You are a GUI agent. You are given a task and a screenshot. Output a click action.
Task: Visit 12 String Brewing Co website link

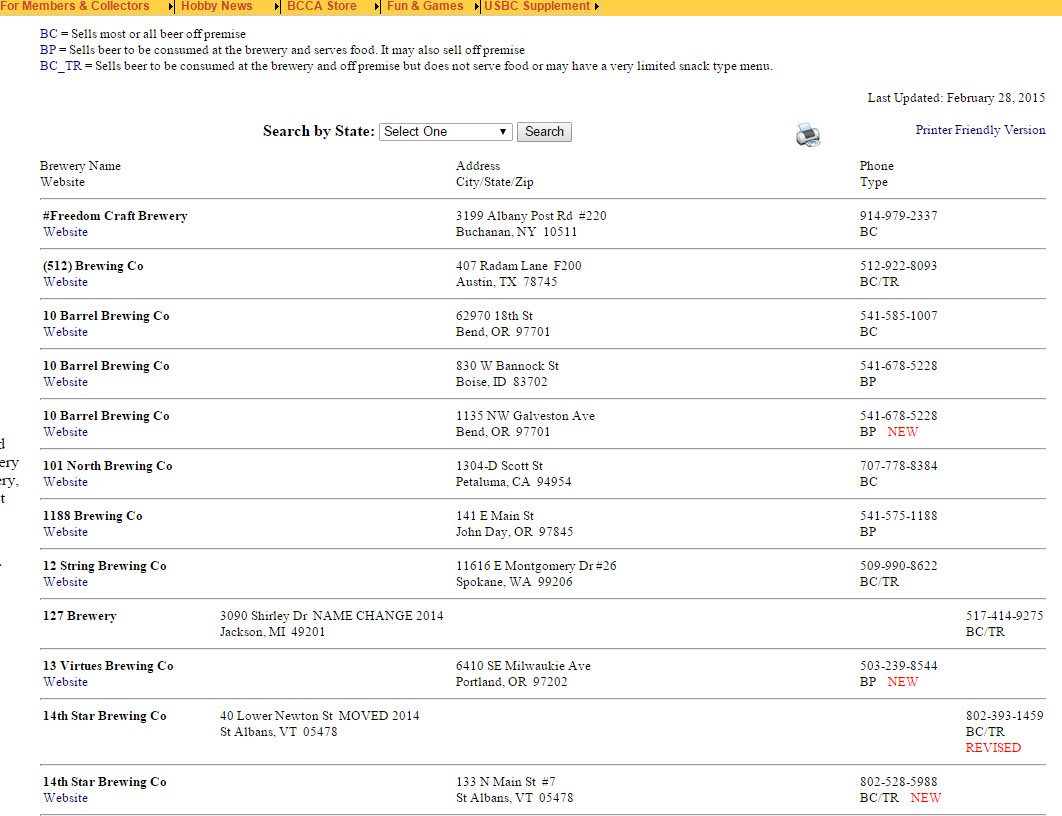[x=66, y=582]
